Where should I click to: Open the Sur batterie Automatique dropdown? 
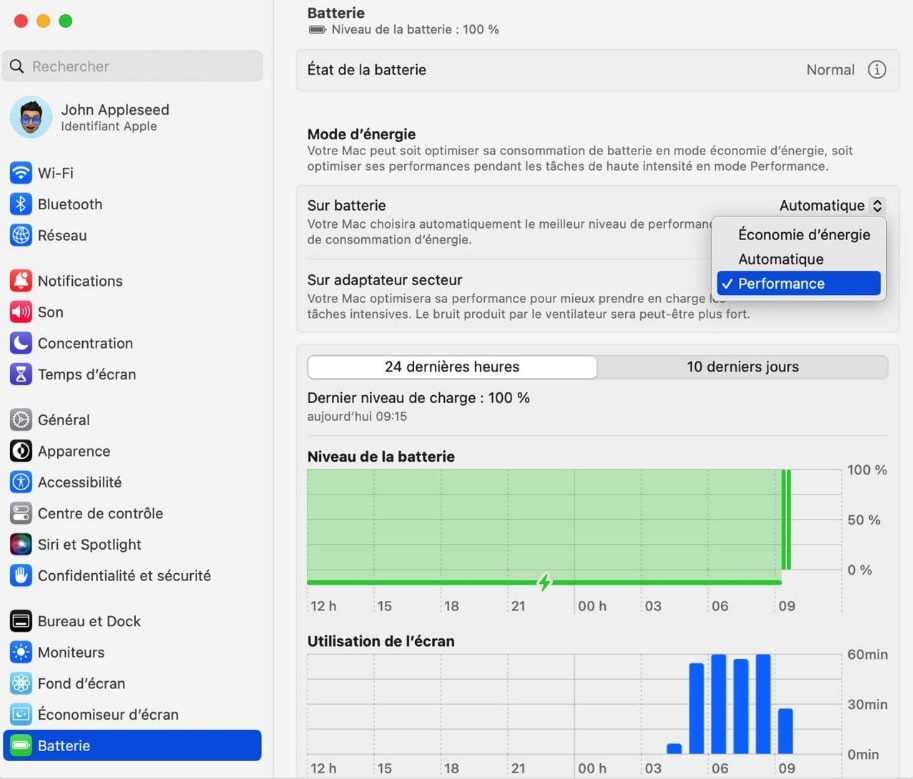click(x=832, y=206)
